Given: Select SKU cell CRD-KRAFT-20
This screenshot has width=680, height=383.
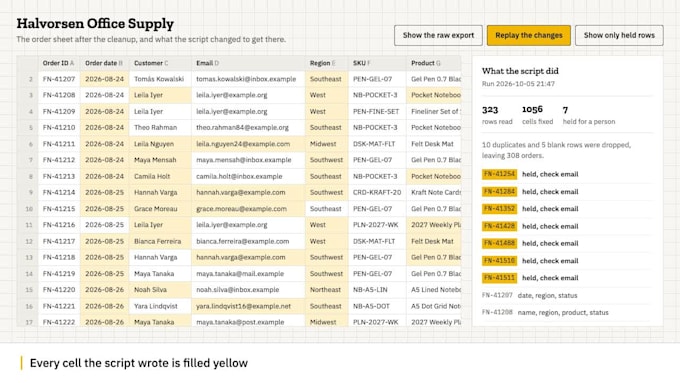Looking at the screenshot, I should (377, 192).
